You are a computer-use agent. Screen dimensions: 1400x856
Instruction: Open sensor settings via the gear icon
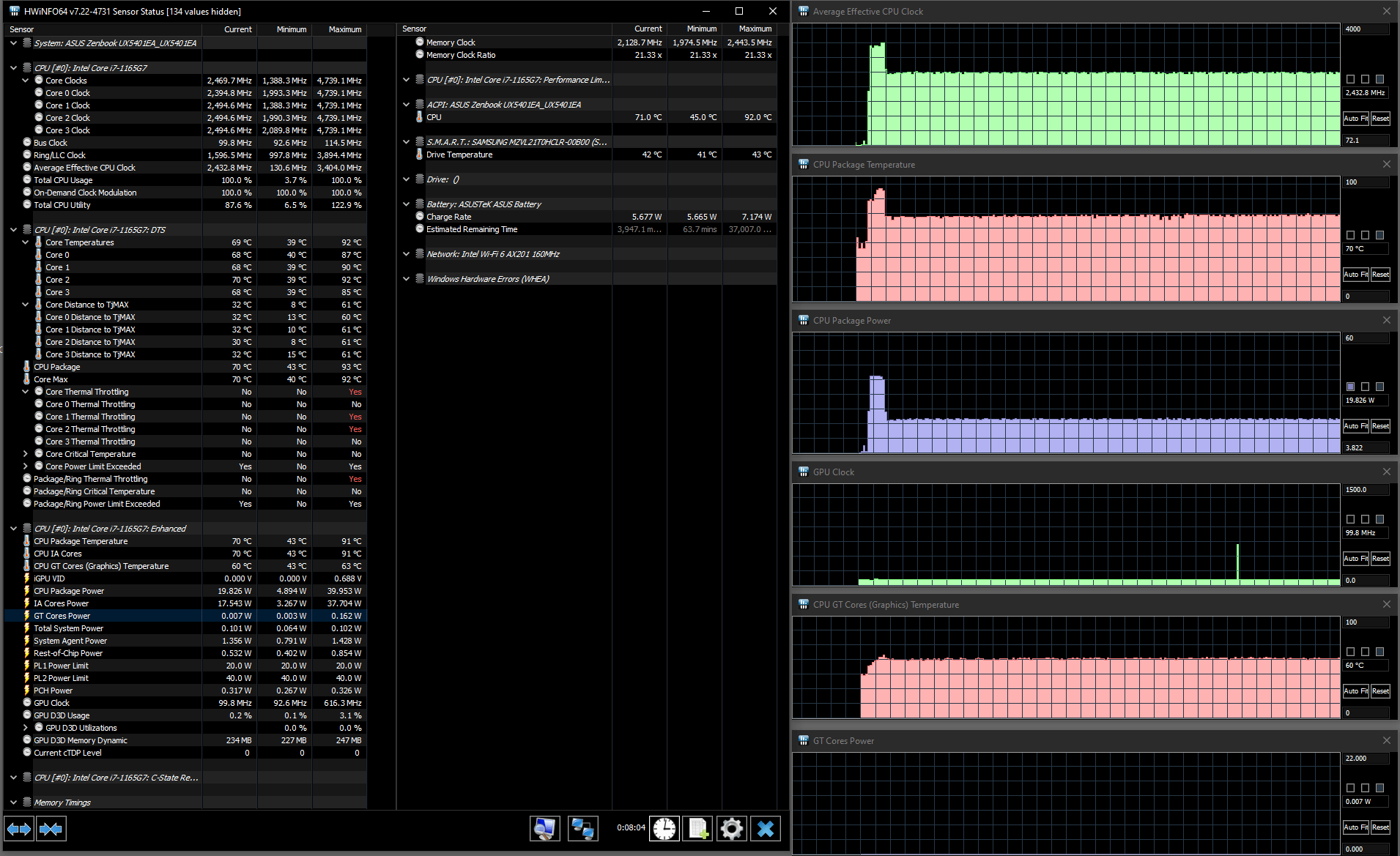731,829
